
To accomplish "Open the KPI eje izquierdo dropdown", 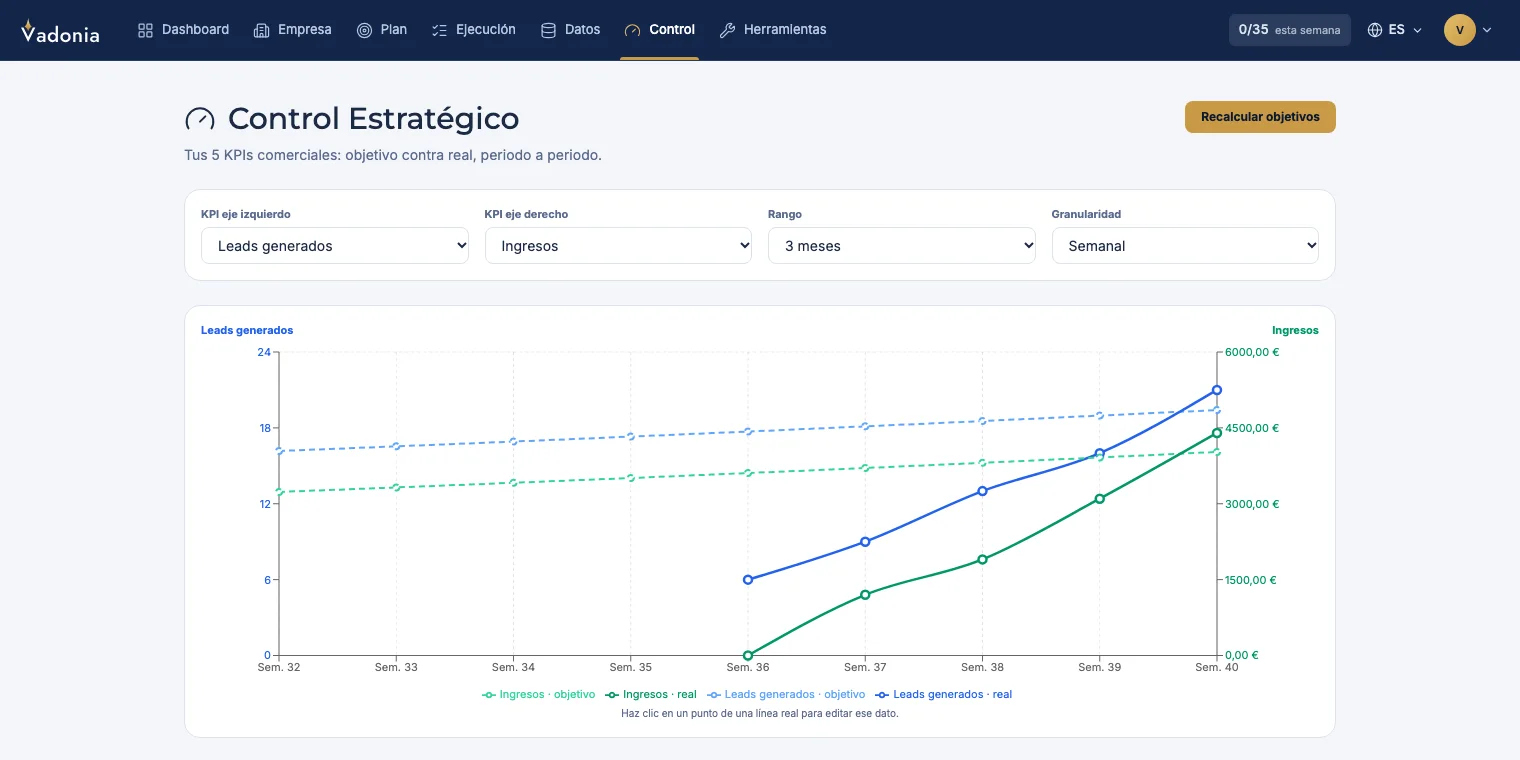I will click(x=335, y=246).
